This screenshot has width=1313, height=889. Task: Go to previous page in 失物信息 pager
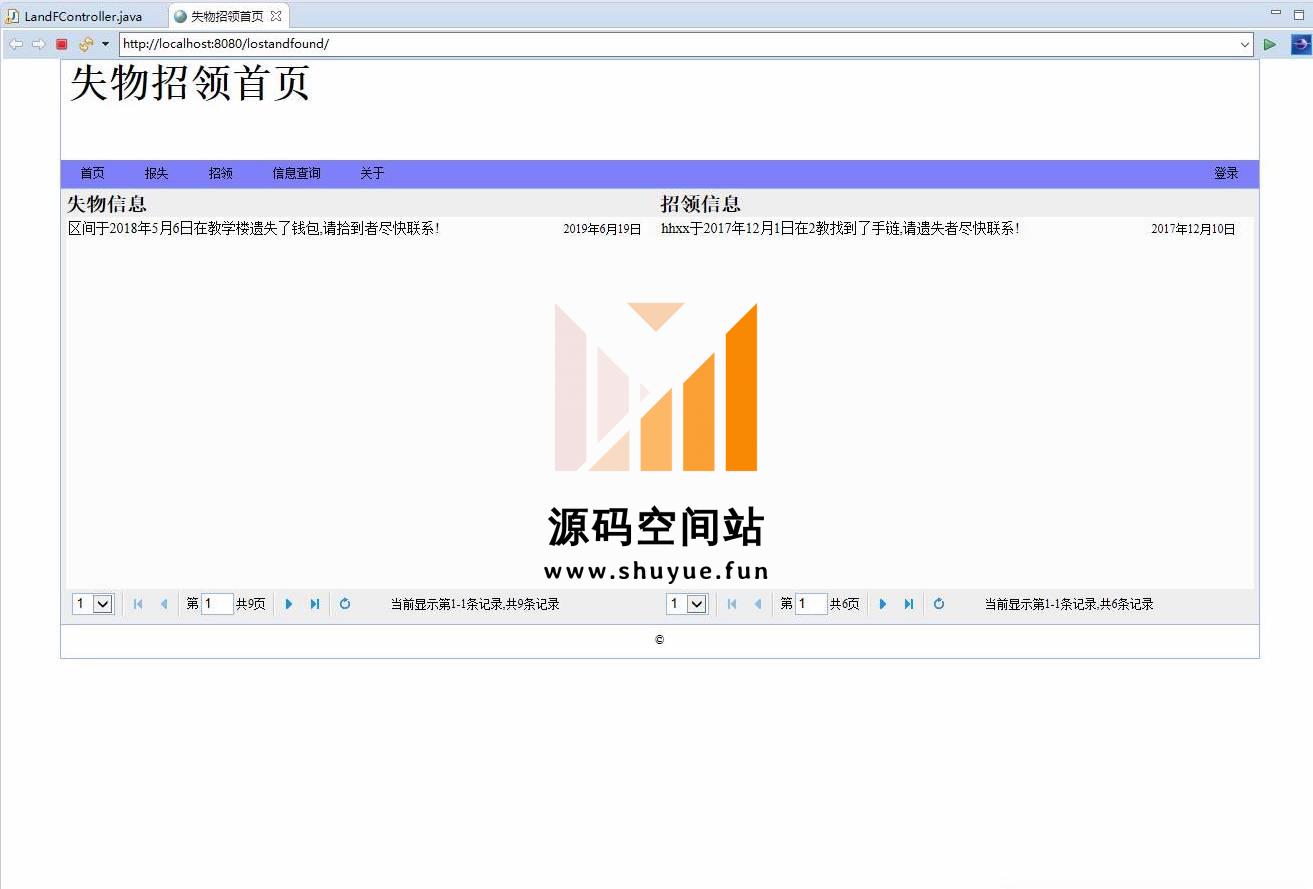tap(164, 604)
